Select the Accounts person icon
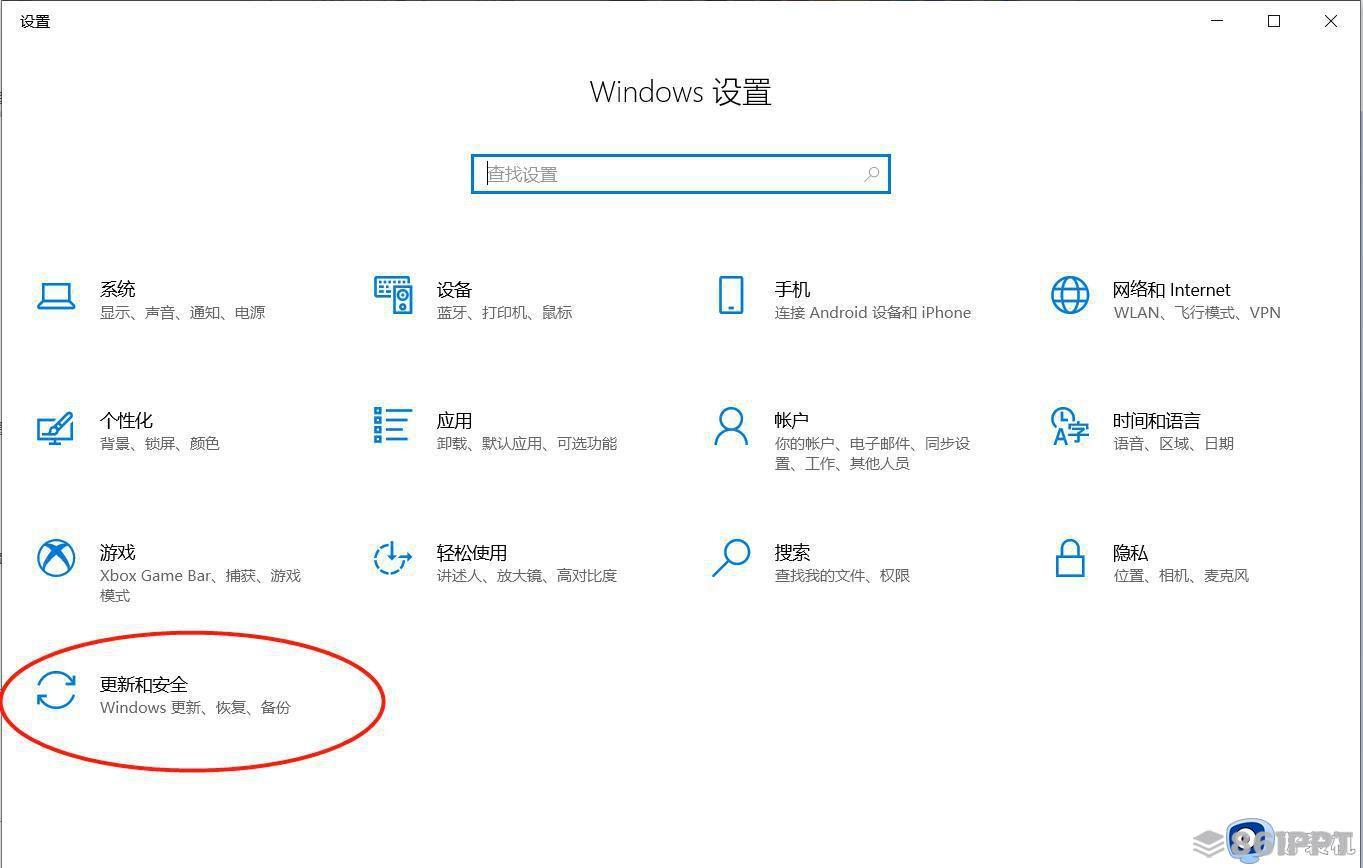This screenshot has width=1363, height=868. 731,425
